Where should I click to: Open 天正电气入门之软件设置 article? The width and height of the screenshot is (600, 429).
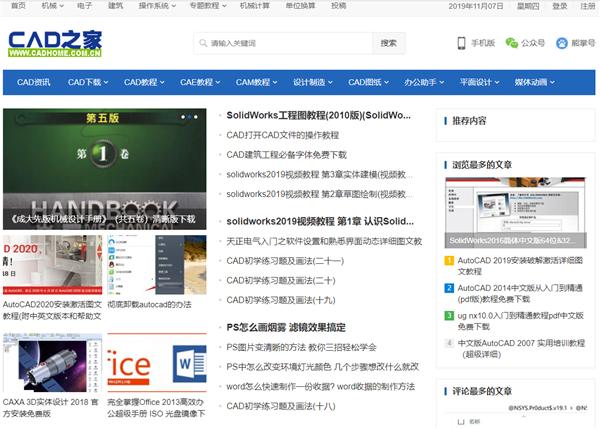[324, 241]
